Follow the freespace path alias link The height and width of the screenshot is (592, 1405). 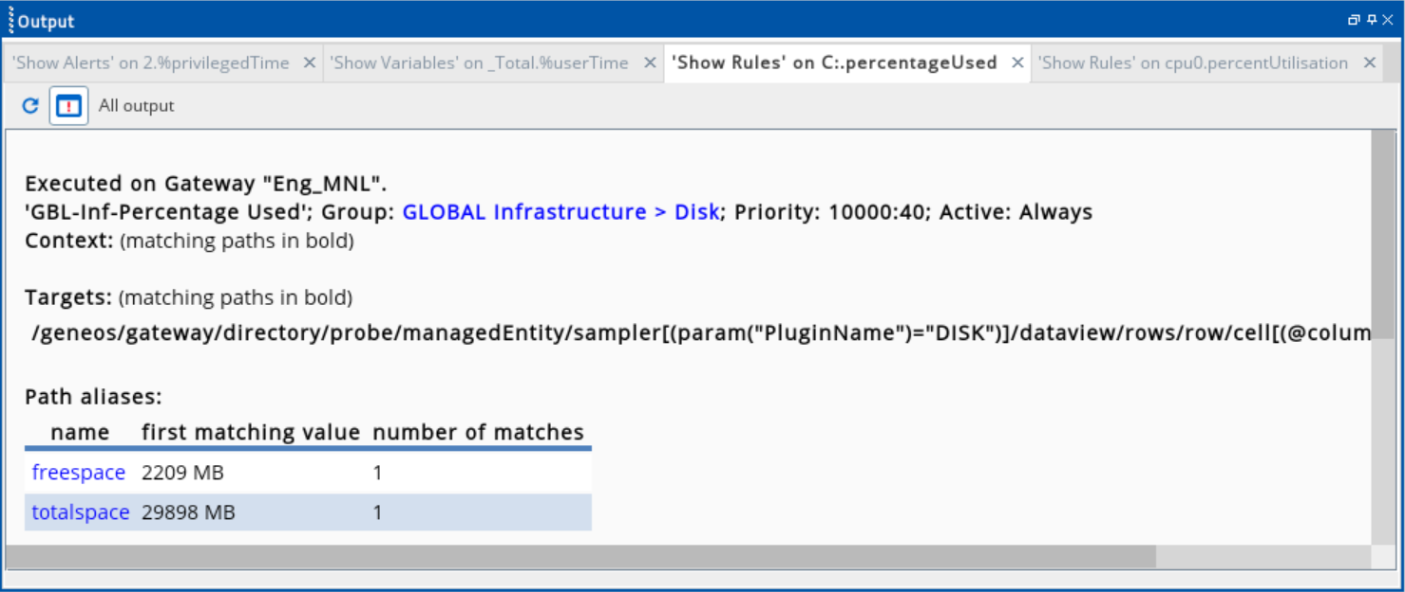pos(78,472)
